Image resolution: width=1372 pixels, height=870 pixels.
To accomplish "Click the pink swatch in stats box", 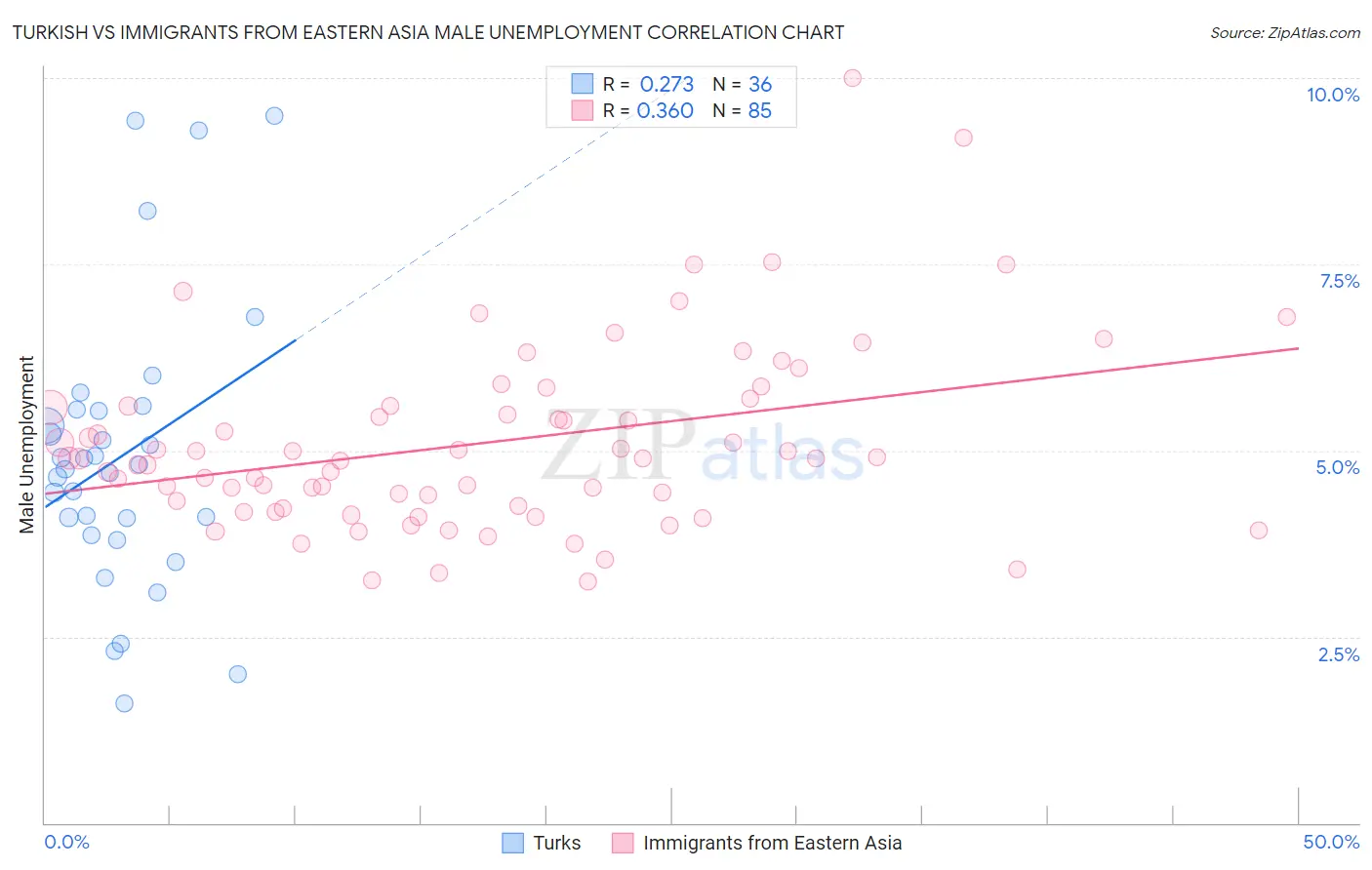I will (x=583, y=110).
